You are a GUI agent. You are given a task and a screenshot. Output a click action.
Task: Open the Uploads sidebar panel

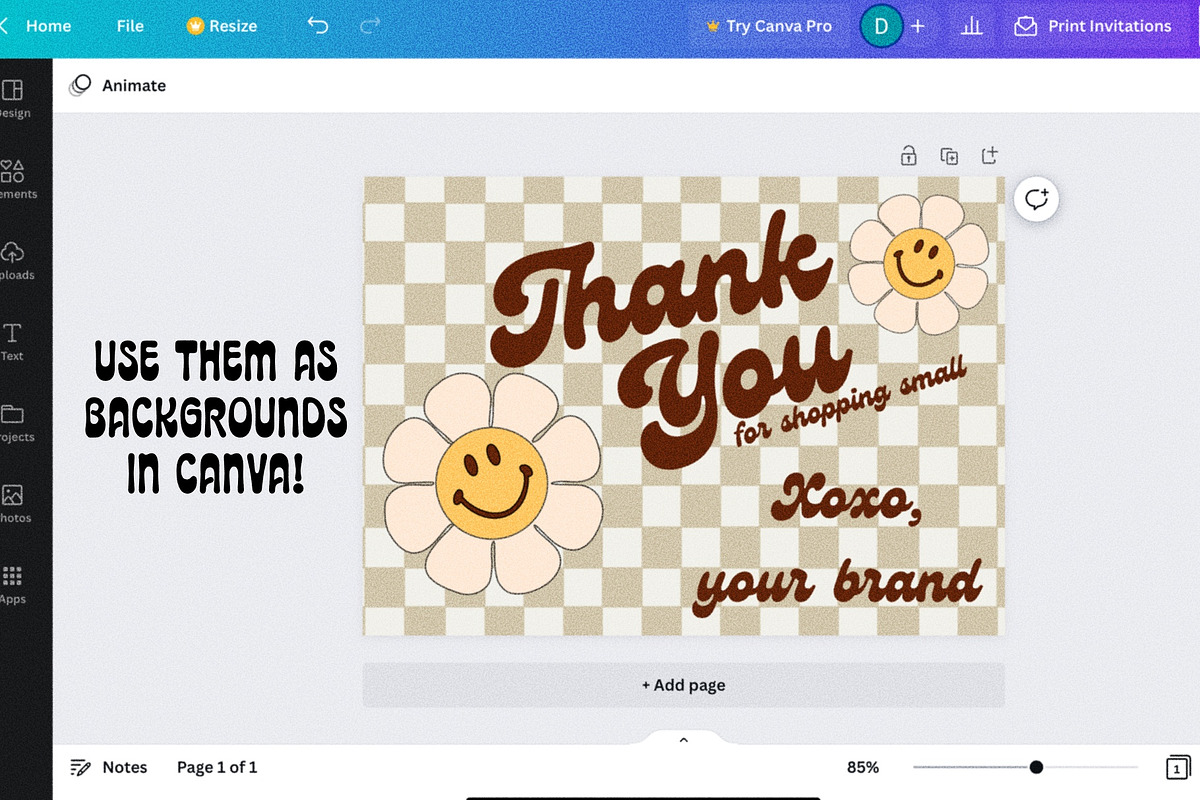(14, 261)
